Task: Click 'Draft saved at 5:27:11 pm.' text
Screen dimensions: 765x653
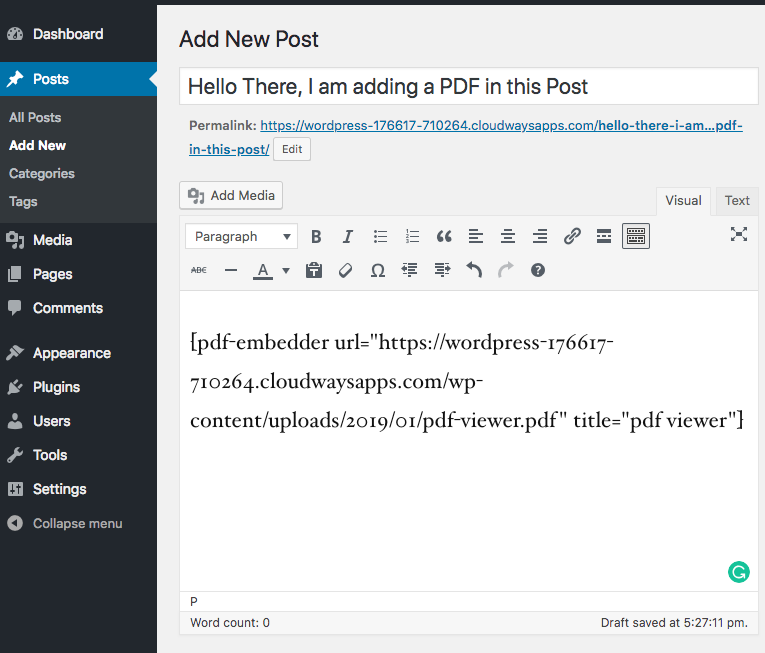Action: pyautogui.click(x=674, y=623)
